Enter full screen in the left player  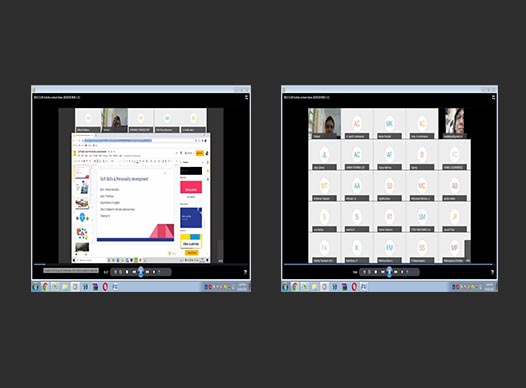[x=245, y=272]
